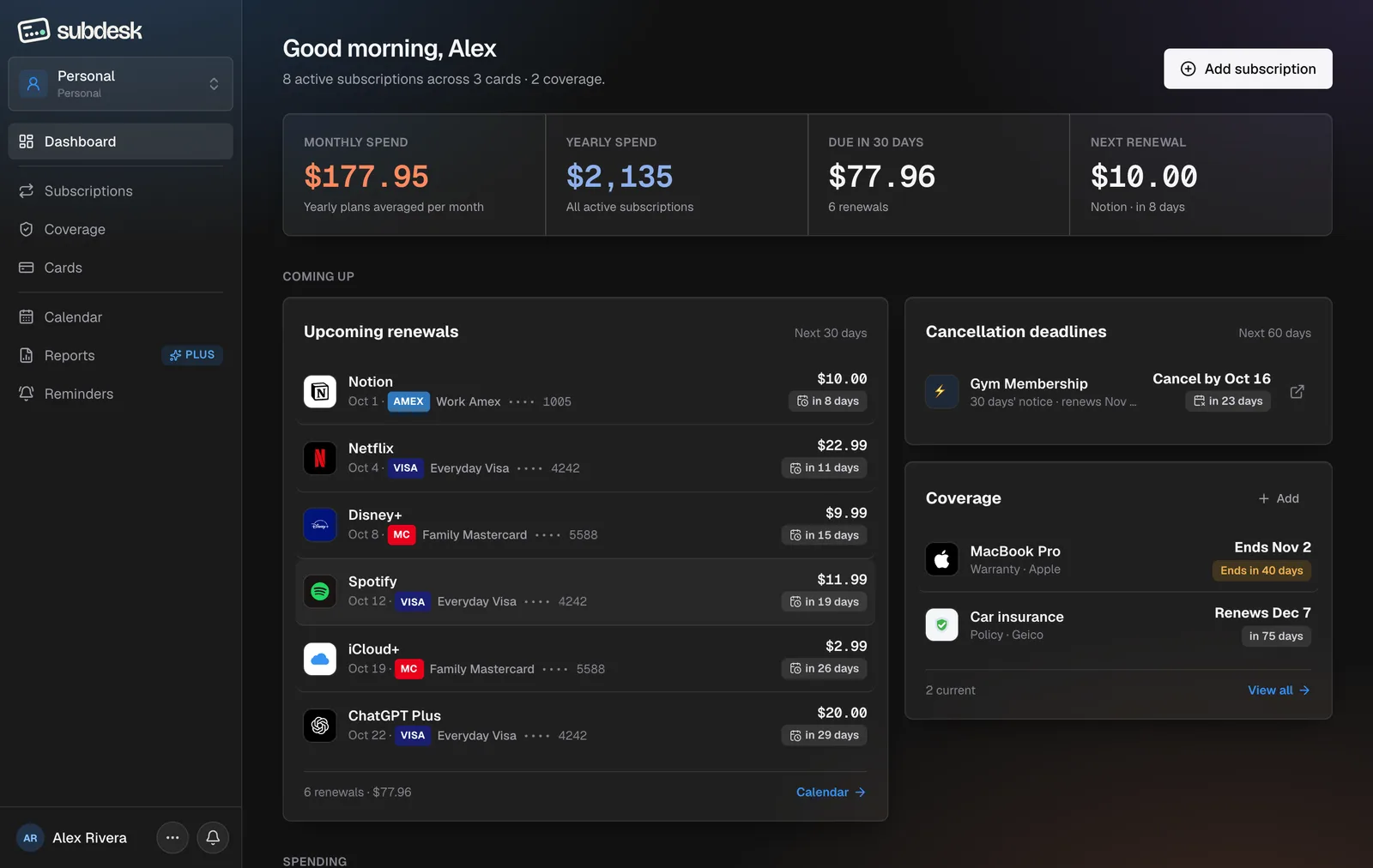Click the Personal workspace avatar icon
The width and height of the screenshot is (1373, 868).
click(33, 84)
